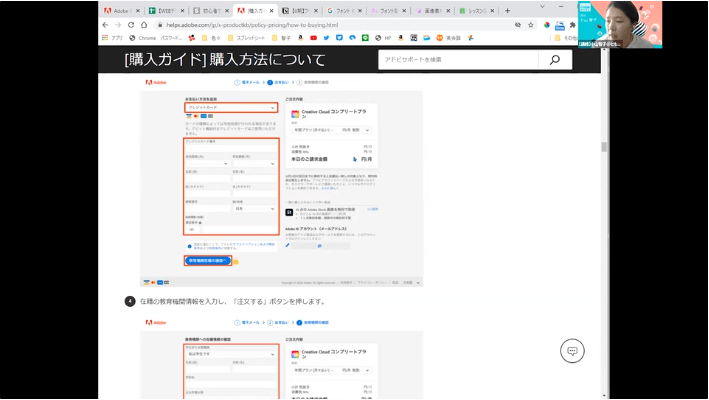The image size is (709, 400).
Task: Click the browser back arrow
Action: (105, 24)
